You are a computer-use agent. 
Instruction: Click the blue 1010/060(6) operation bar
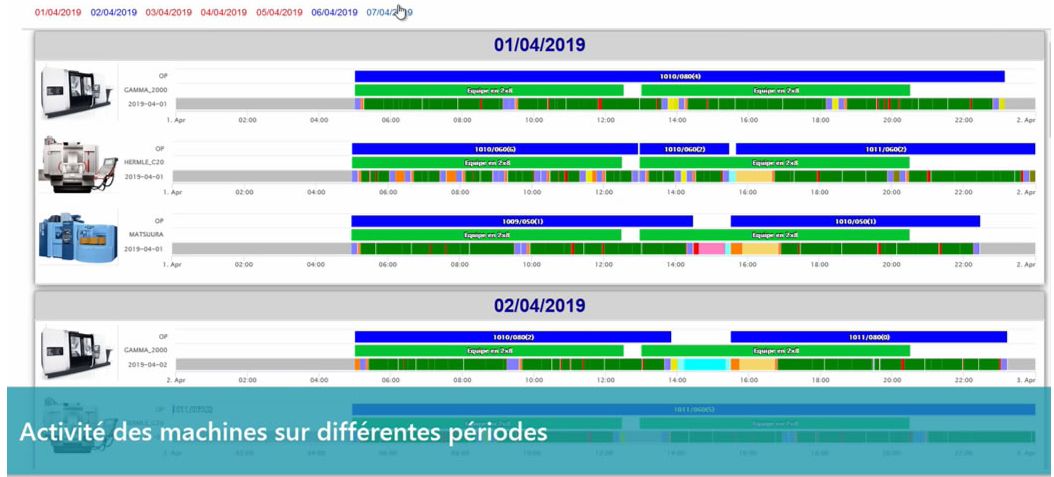coord(494,149)
